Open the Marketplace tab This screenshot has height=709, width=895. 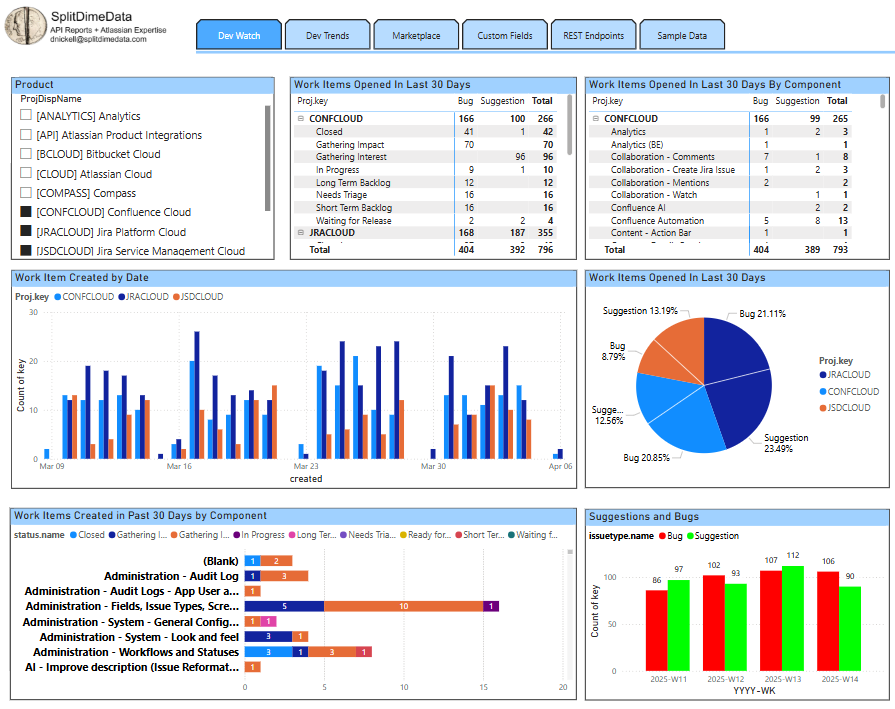(x=415, y=34)
